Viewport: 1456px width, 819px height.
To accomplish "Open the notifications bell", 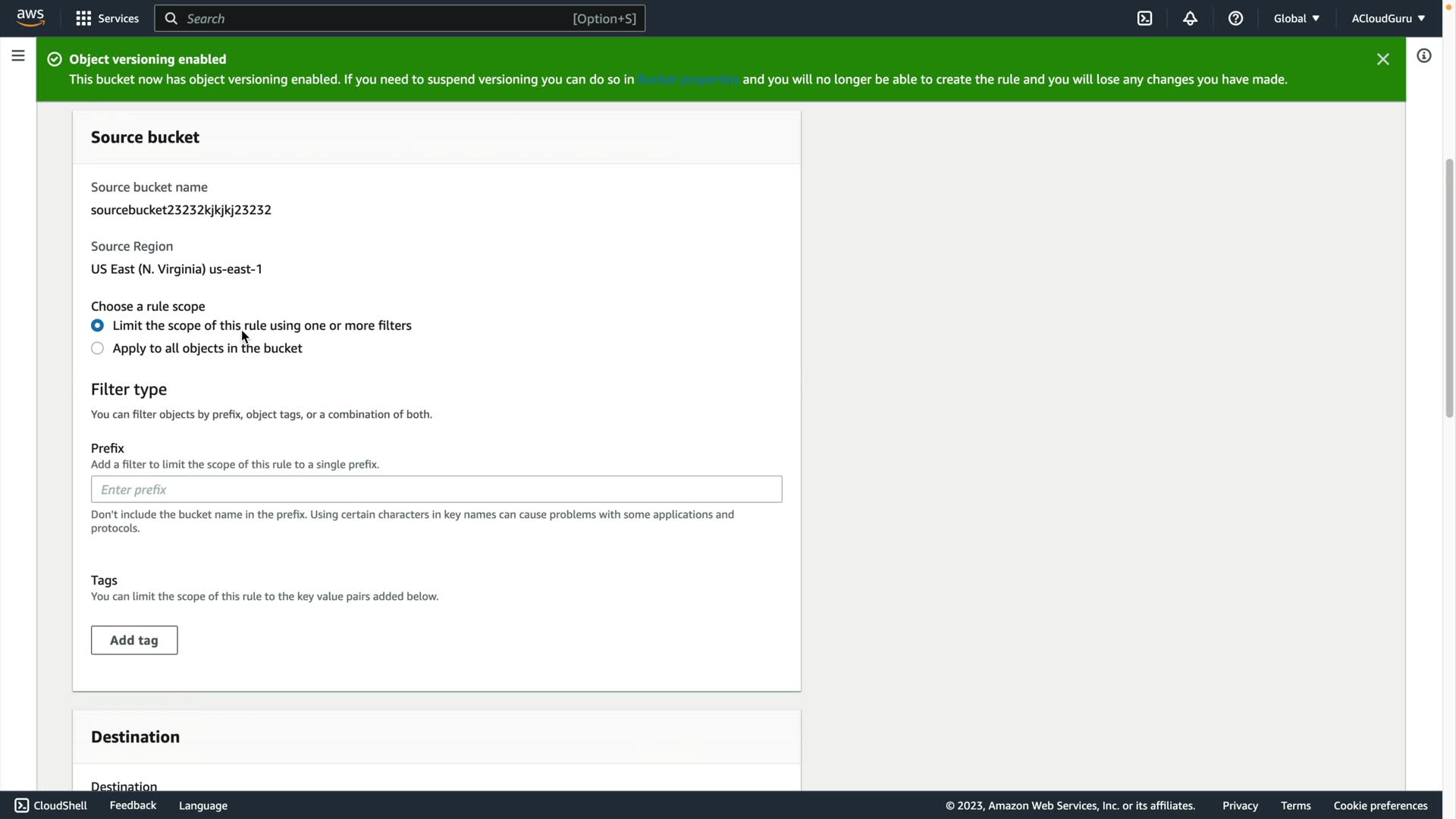I will [1190, 18].
